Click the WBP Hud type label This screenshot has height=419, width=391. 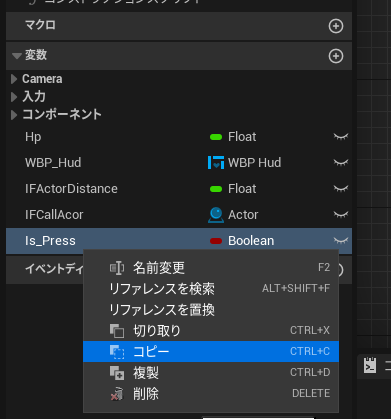(x=254, y=163)
